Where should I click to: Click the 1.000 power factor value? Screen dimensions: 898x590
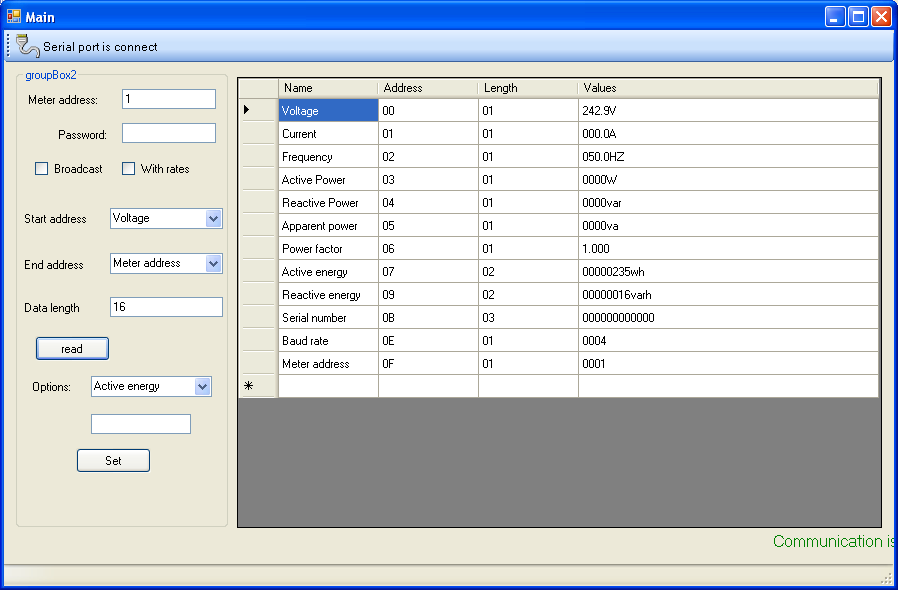click(x=728, y=248)
